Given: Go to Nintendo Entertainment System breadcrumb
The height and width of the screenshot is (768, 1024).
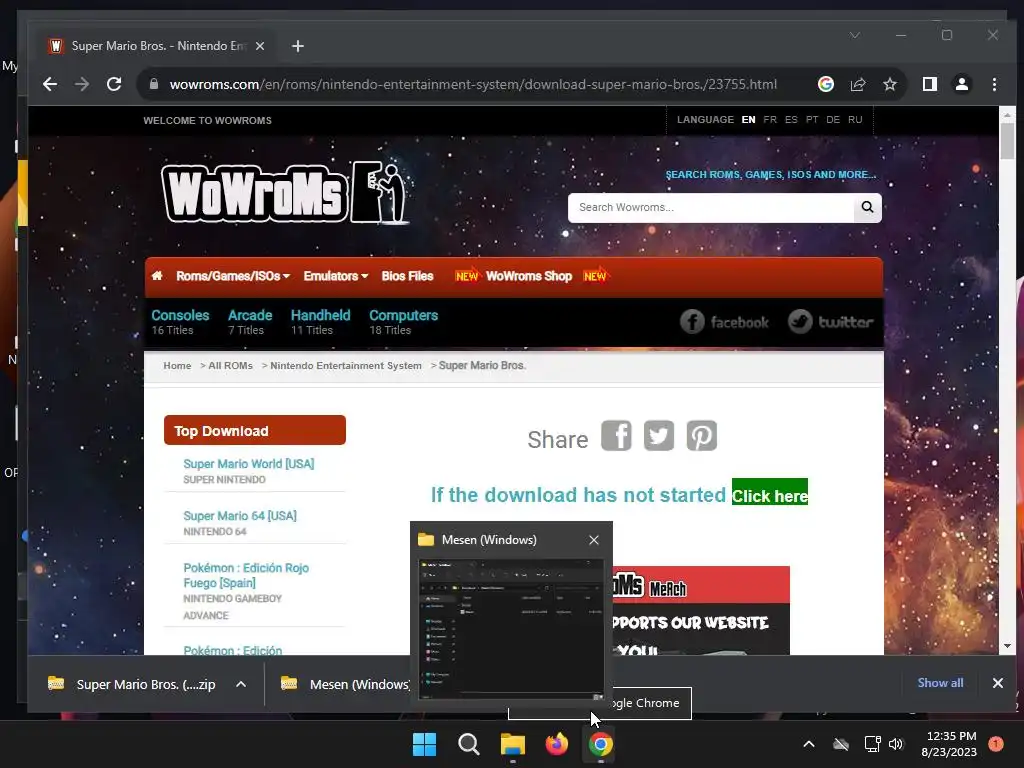Looking at the screenshot, I should click(345, 366).
